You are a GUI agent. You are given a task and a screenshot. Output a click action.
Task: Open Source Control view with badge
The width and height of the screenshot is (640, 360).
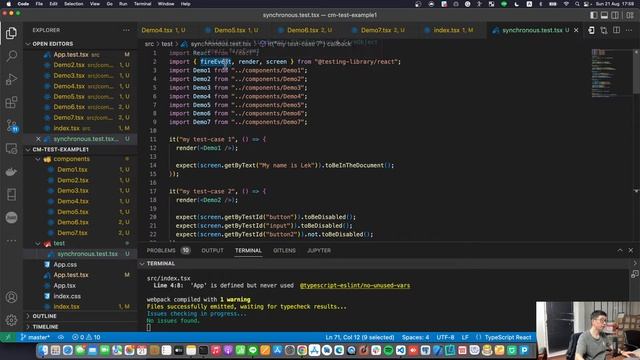point(11,125)
